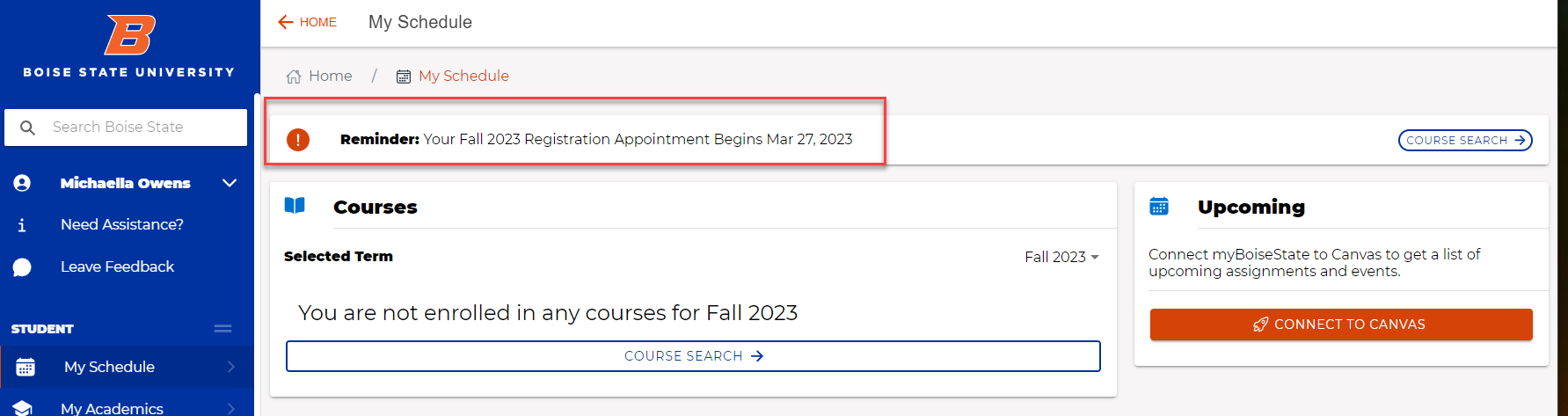Screen dimensions: 1568x416
Task: Click the search magnifier icon
Action: (x=27, y=128)
